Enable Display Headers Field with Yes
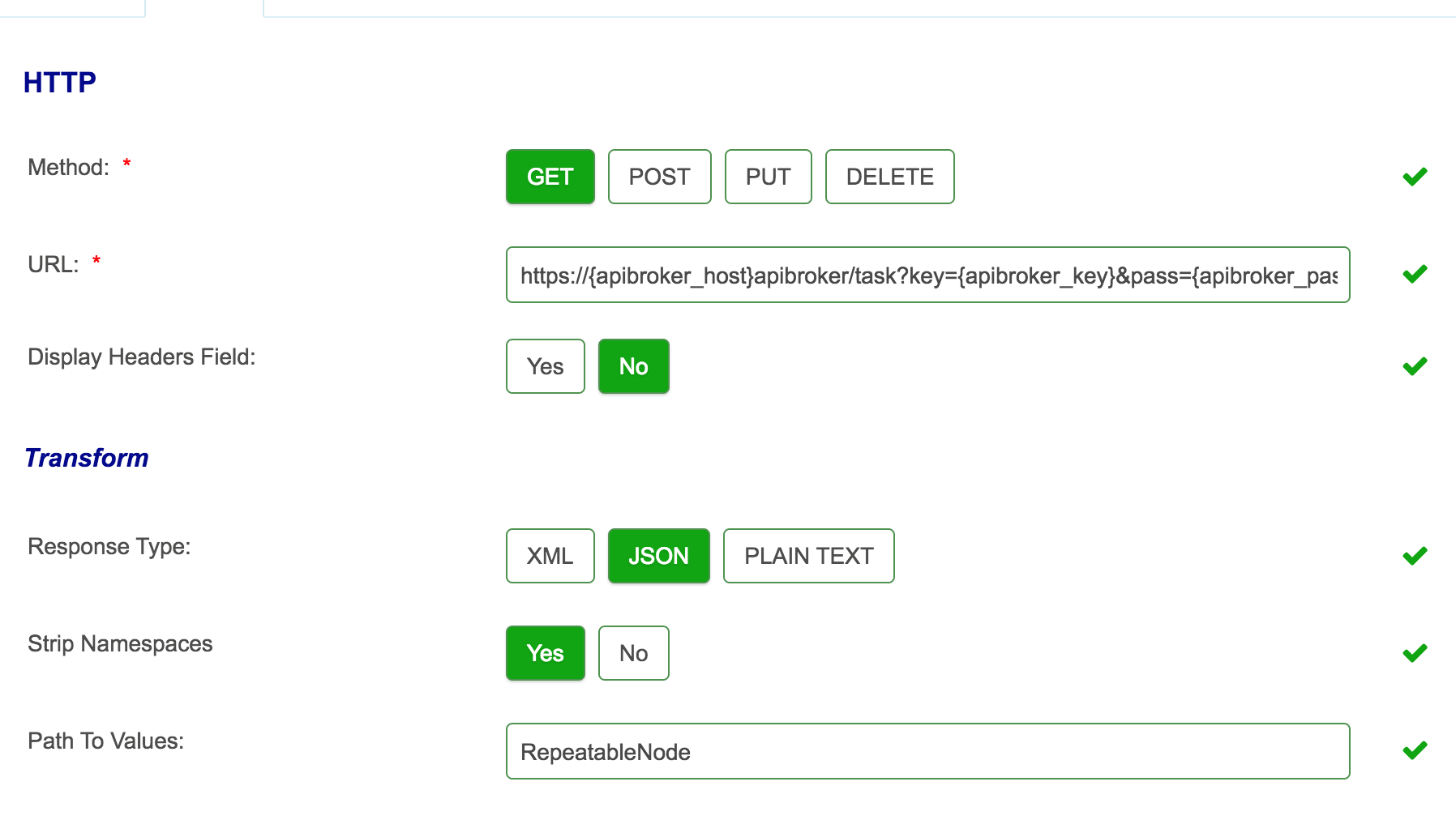1456x820 pixels. (x=545, y=366)
